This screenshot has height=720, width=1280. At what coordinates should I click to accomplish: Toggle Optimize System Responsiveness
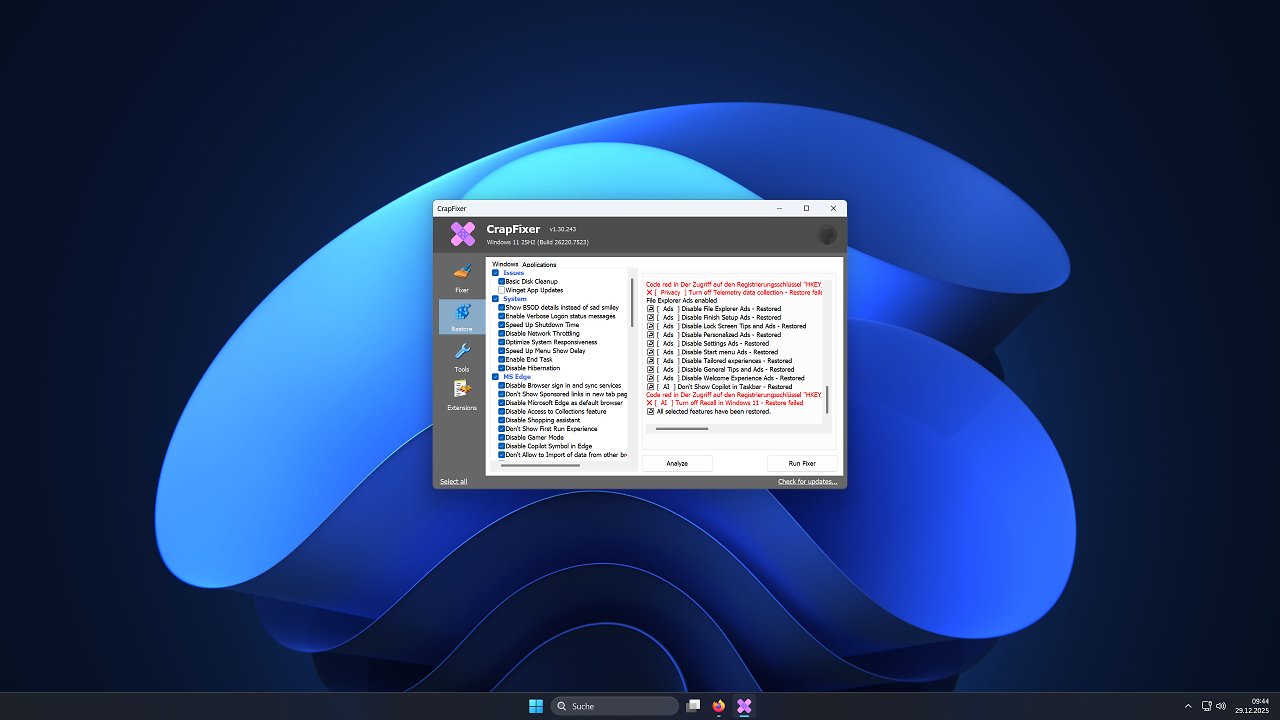[x=502, y=342]
